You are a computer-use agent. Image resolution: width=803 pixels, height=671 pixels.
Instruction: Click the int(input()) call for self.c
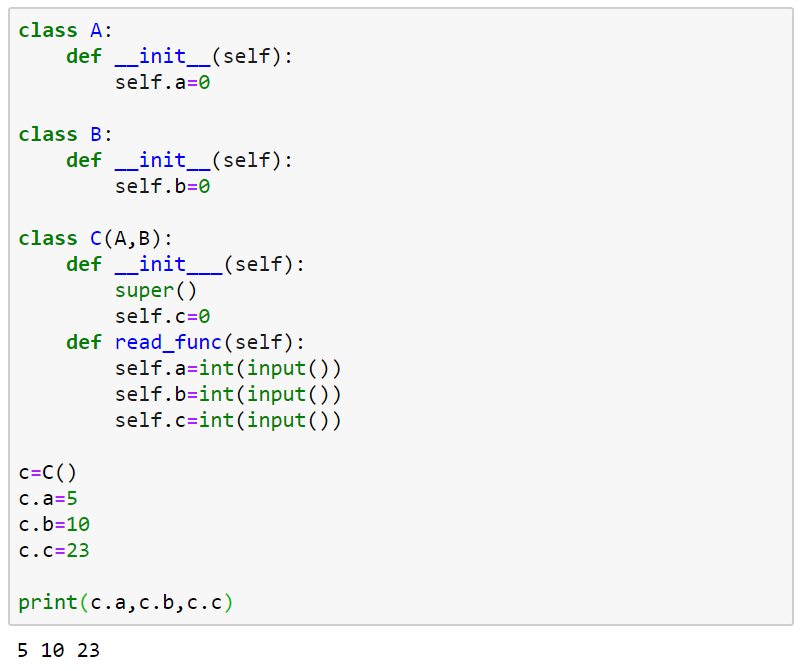click(275, 420)
